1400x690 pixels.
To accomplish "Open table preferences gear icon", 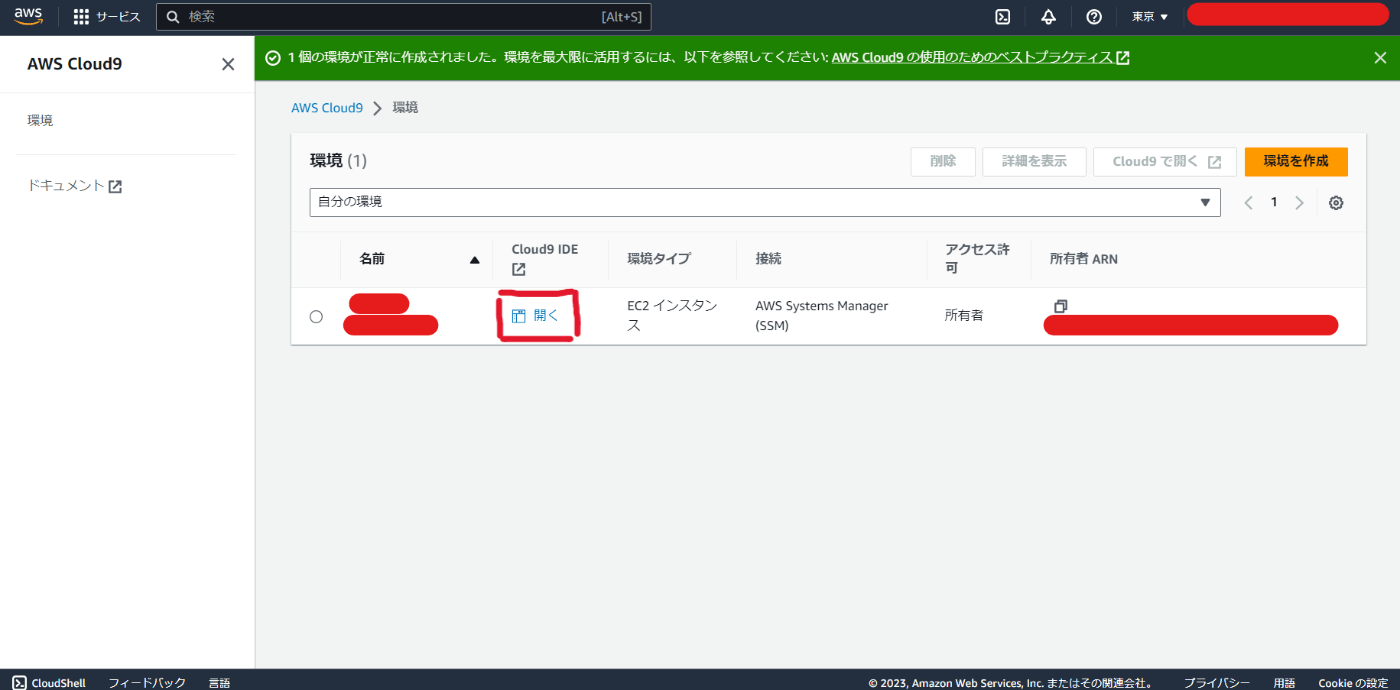I will click(1336, 203).
